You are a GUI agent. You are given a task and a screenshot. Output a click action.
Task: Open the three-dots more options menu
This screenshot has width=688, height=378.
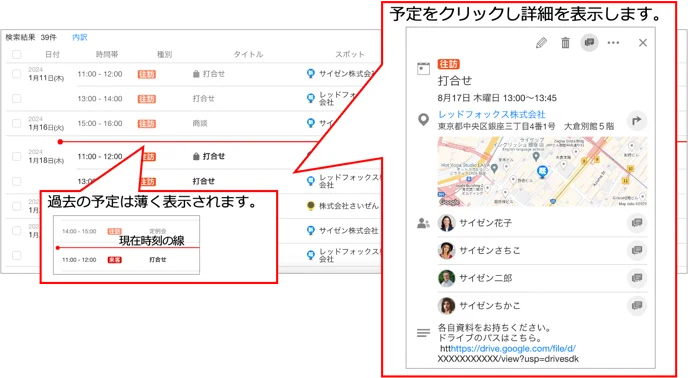click(613, 43)
